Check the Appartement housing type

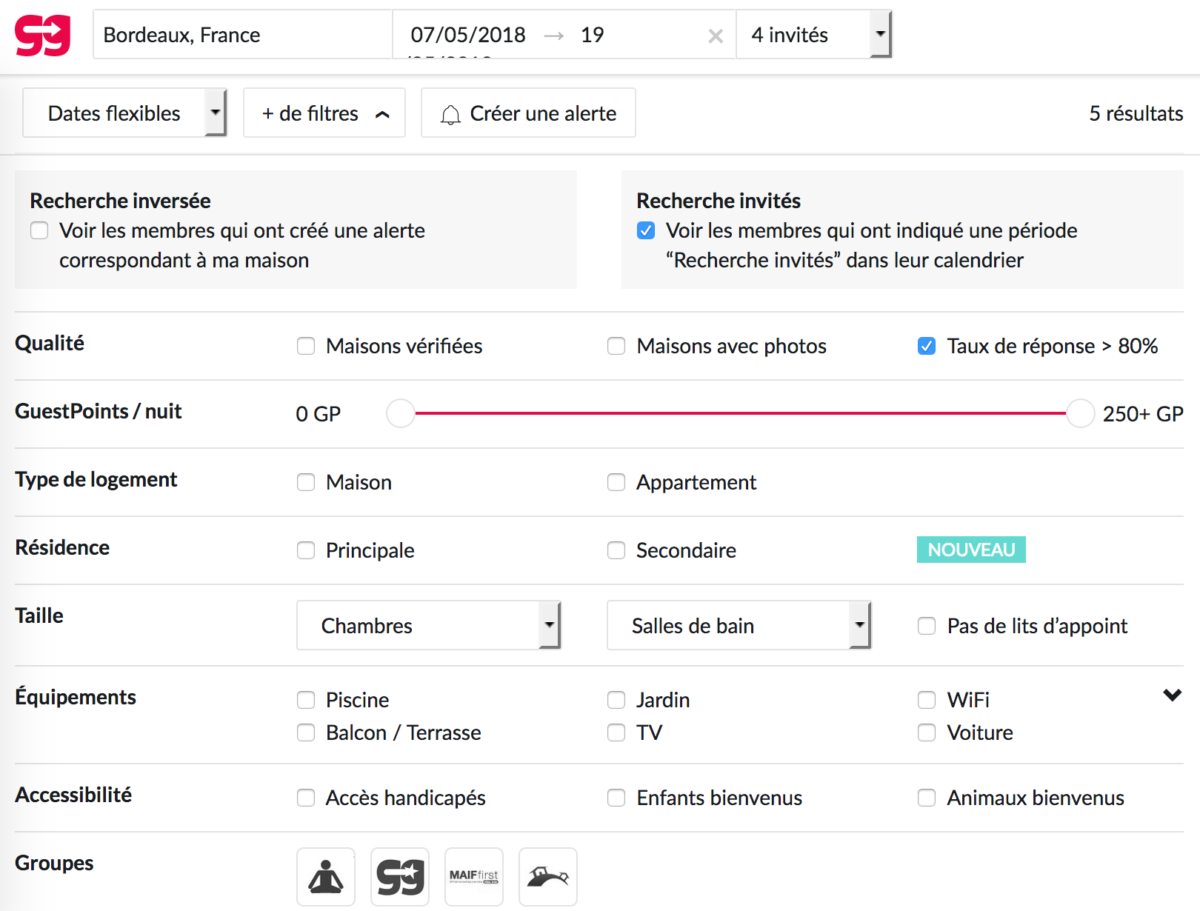point(616,483)
